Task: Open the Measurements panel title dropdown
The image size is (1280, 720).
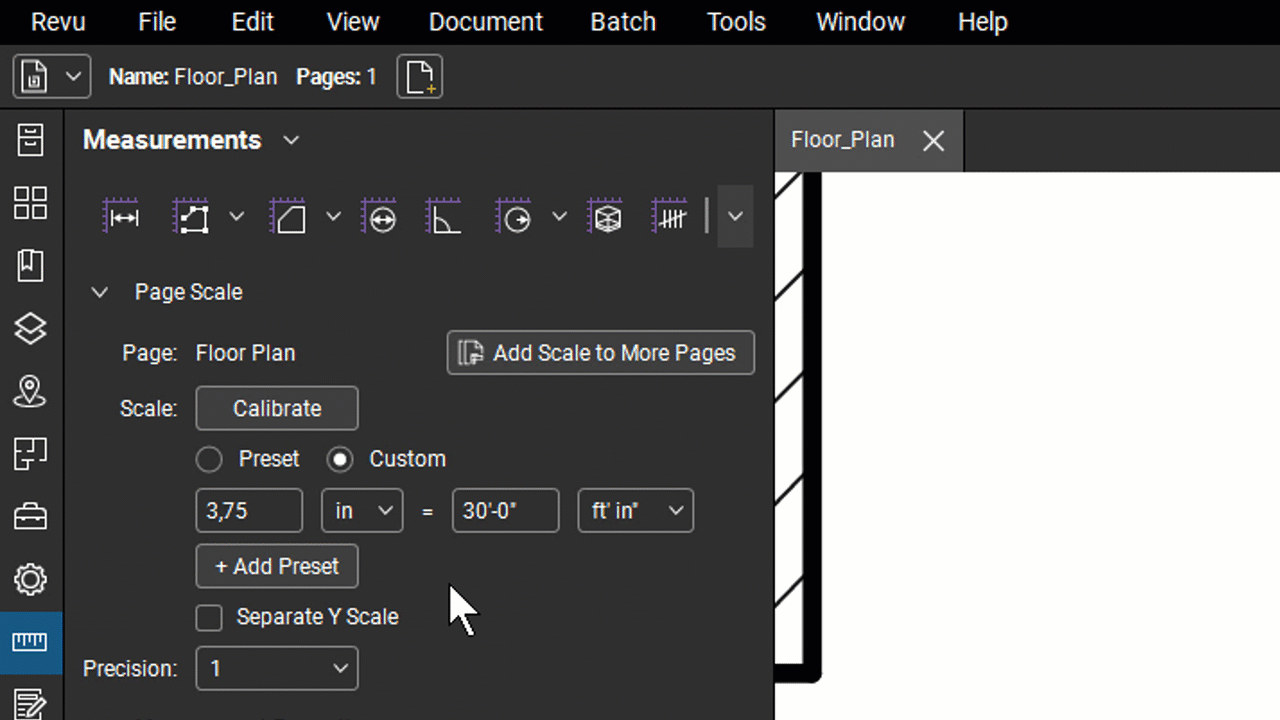Action: (291, 140)
